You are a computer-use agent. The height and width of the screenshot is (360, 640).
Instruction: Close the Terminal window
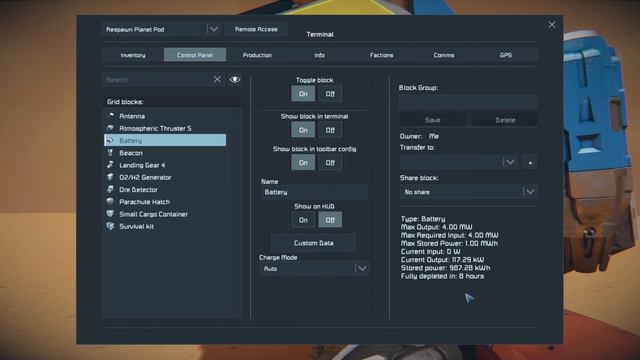pos(552,25)
